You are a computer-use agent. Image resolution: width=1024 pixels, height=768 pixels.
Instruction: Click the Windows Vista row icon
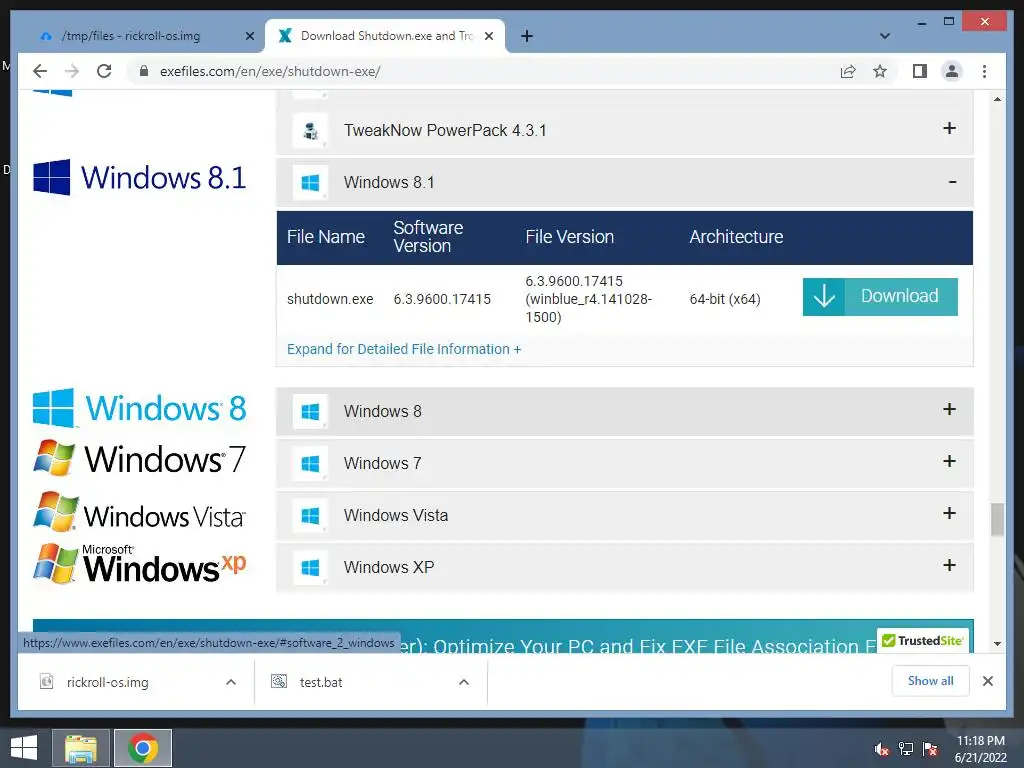pos(310,515)
